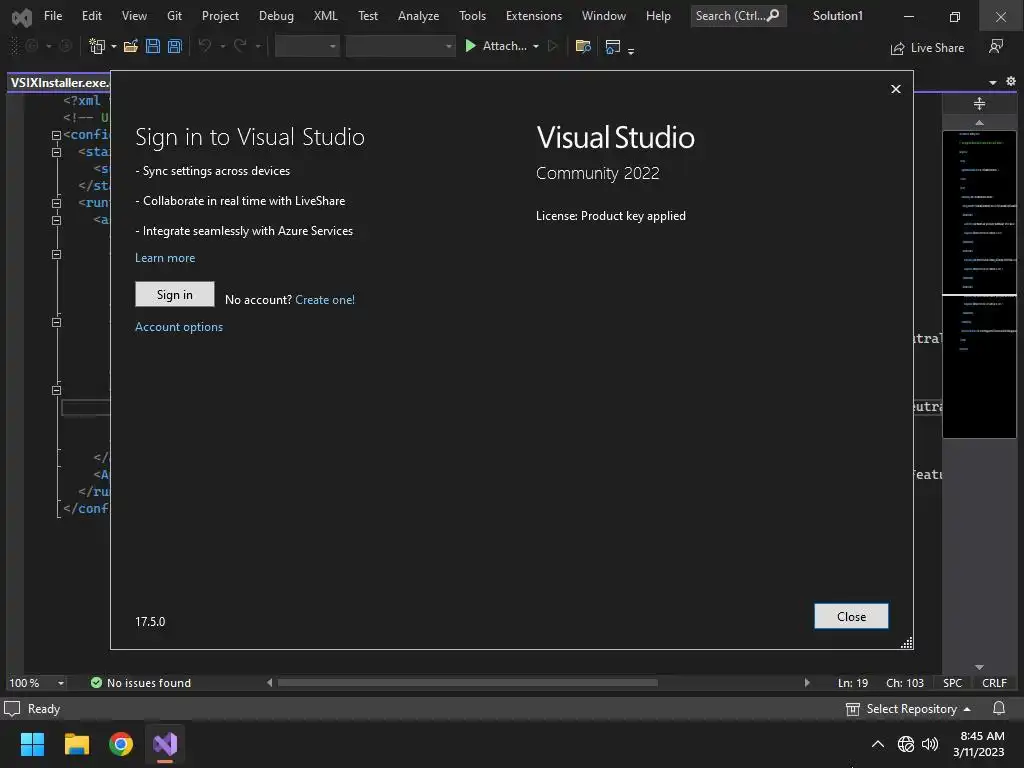Collapse the <confi... XML node

point(56,135)
